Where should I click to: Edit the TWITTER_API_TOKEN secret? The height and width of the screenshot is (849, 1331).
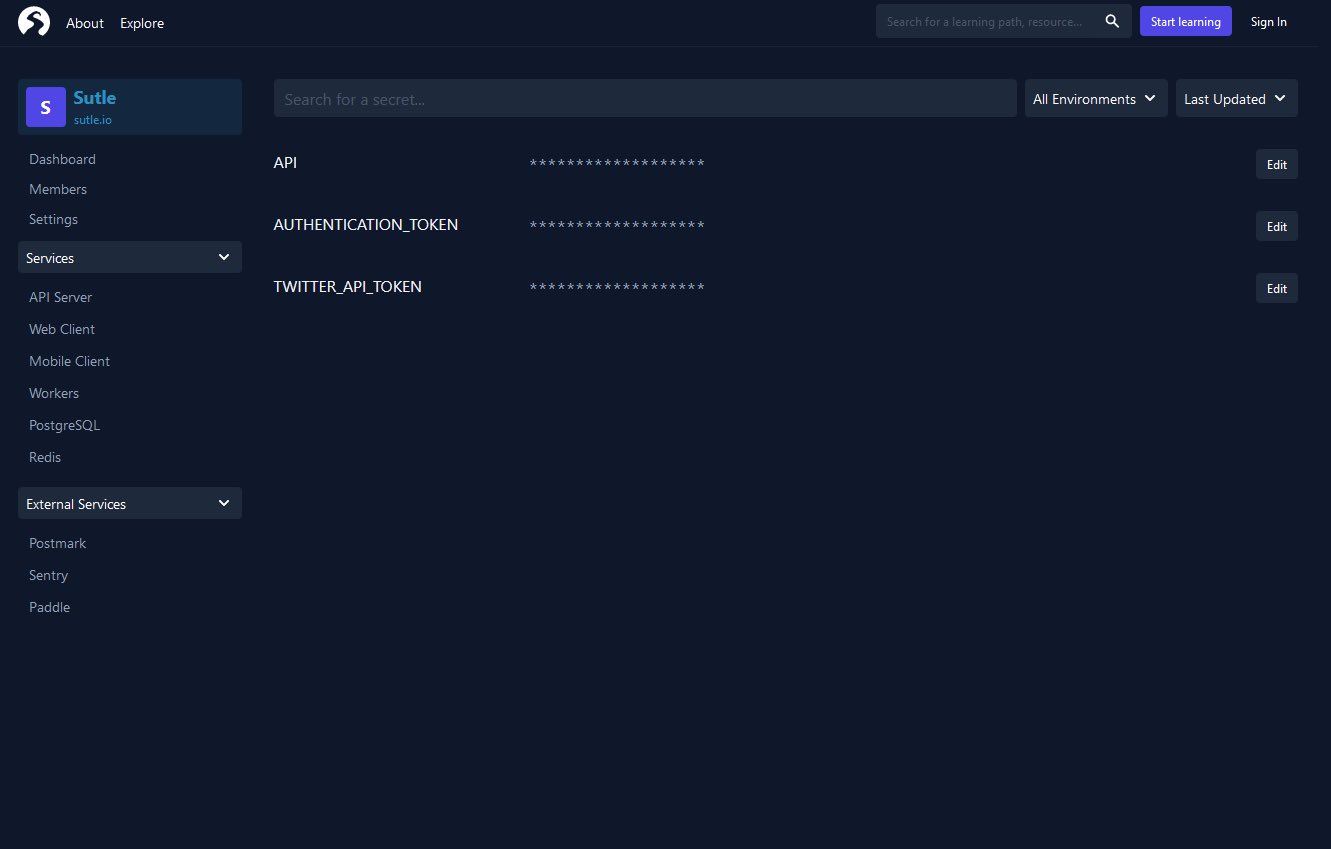1277,288
